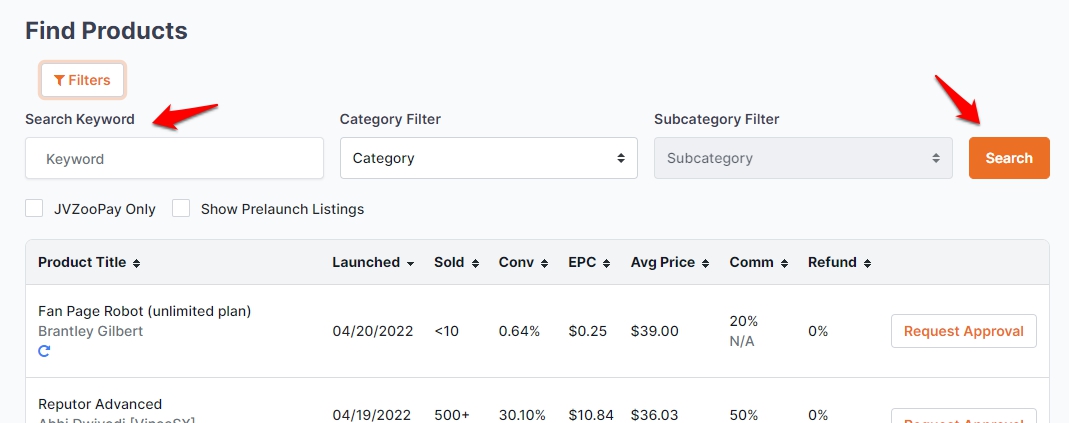Sort table by Comm column
This screenshot has height=423, width=1069.
759,263
